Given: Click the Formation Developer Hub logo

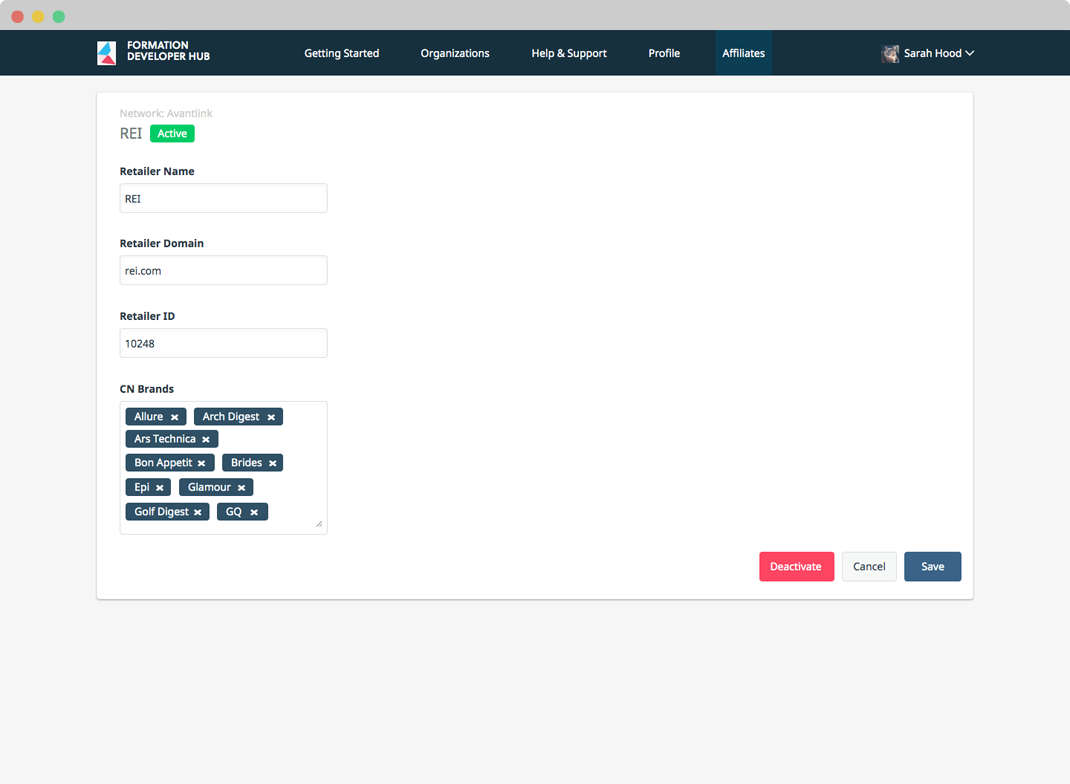Looking at the screenshot, I should pos(106,53).
